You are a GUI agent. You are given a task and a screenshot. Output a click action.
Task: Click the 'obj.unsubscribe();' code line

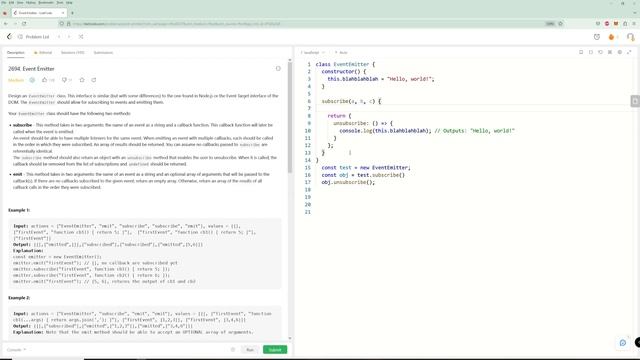click(x=348, y=182)
